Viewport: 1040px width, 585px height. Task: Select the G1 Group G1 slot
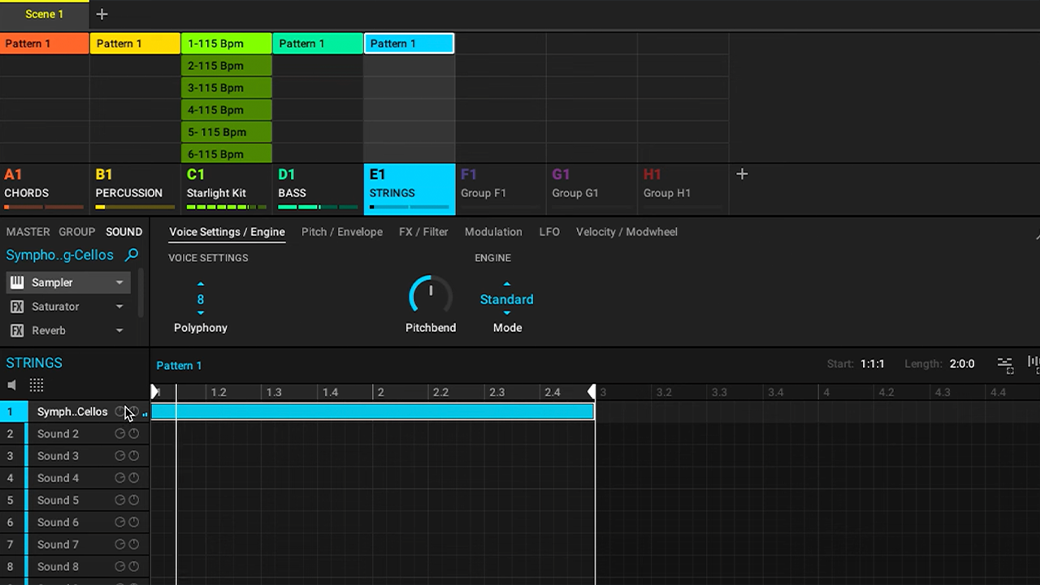(592, 189)
